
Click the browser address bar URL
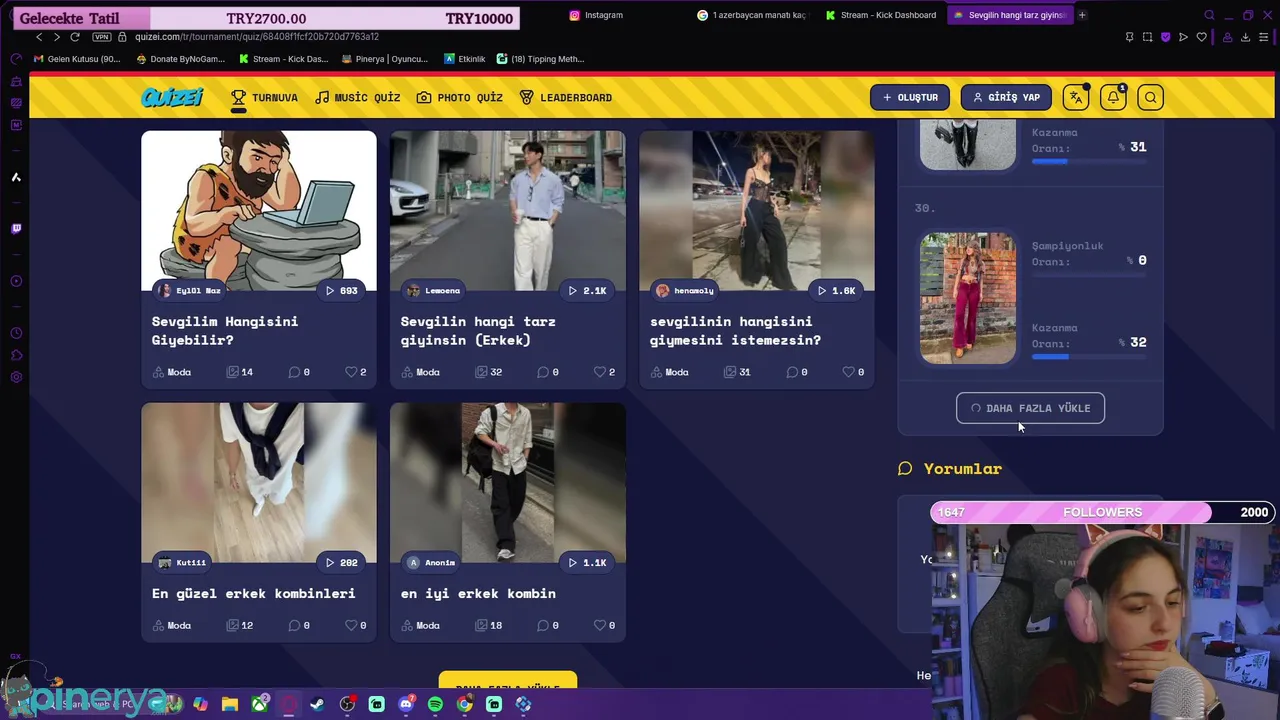tap(257, 37)
